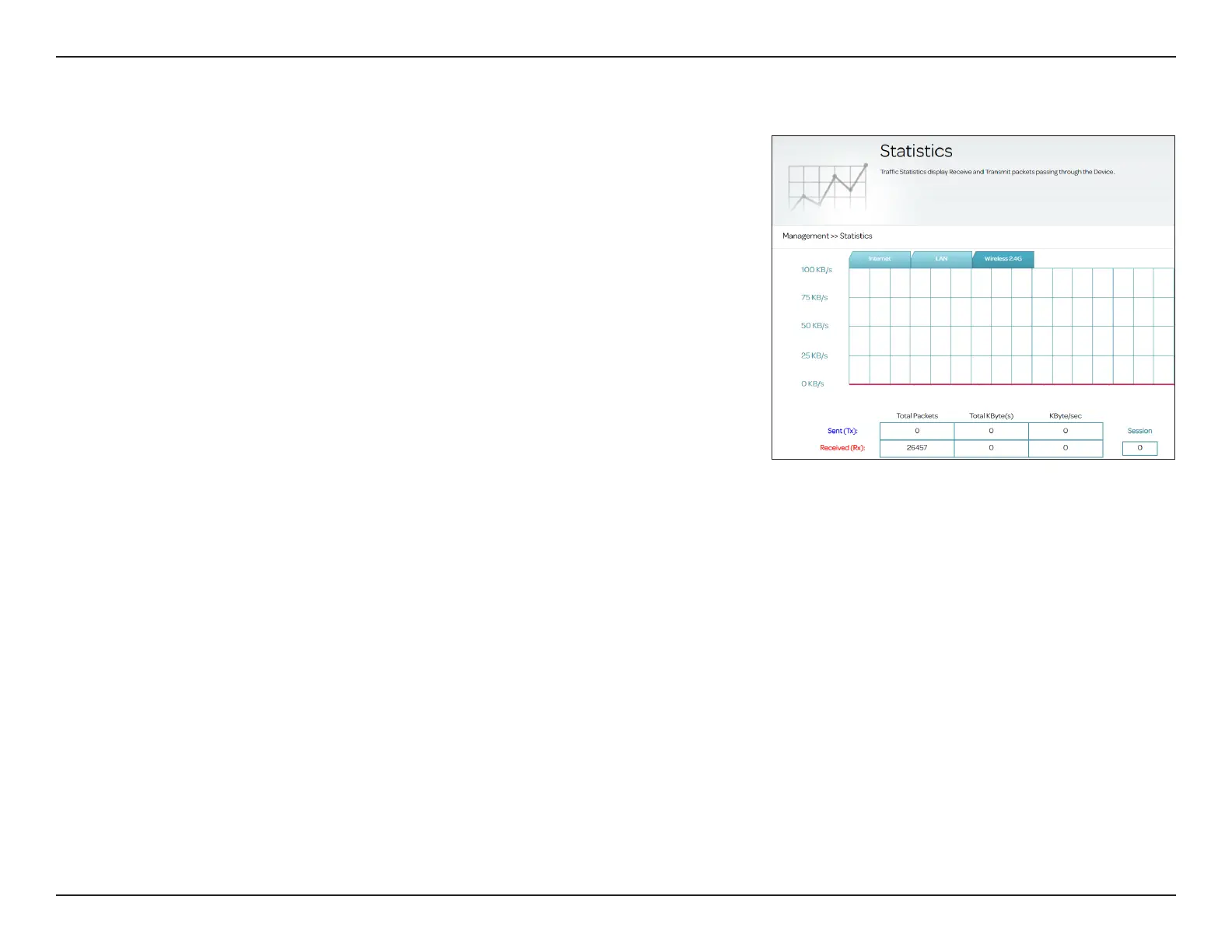Click the Received KByte/sec cell
1232x952 pixels.
tap(1066, 448)
